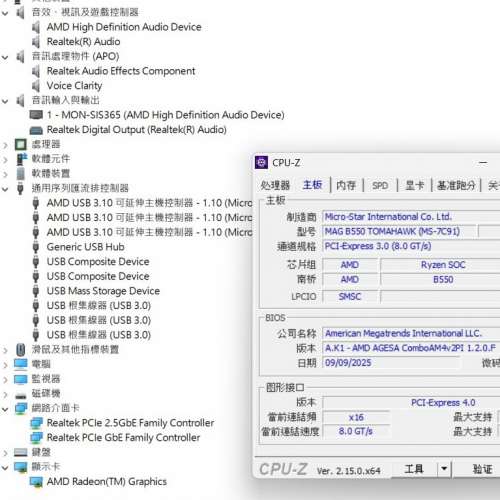Select the Voice Clarity entry

click(74, 86)
